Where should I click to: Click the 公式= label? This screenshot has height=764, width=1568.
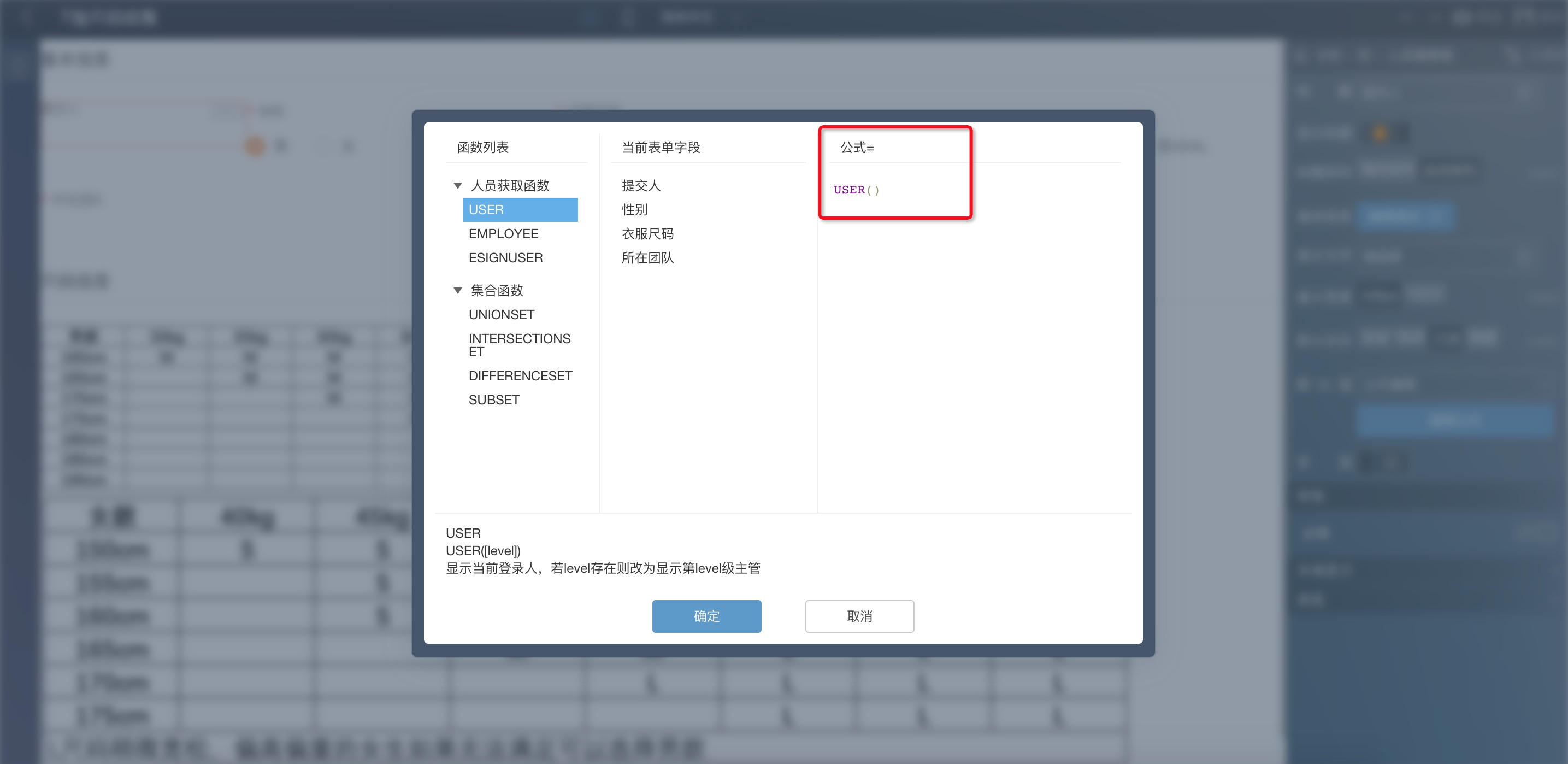857,148
